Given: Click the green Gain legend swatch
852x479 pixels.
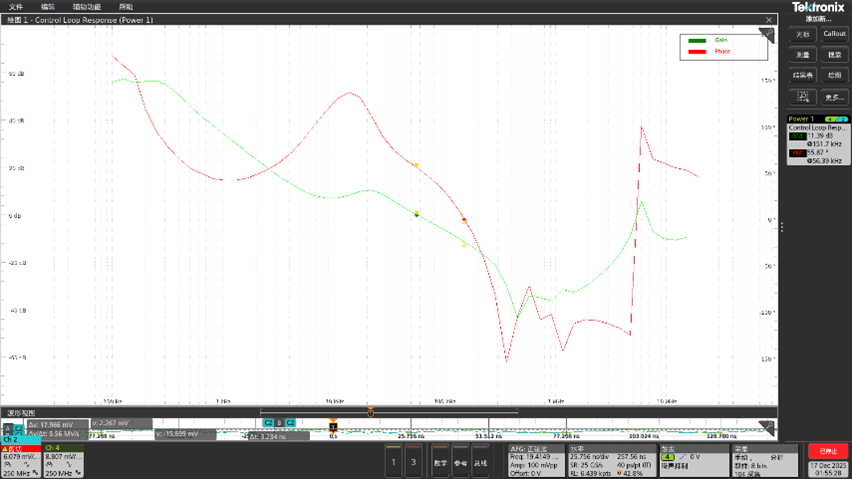Looking at the screenshot, I should 697,40.
